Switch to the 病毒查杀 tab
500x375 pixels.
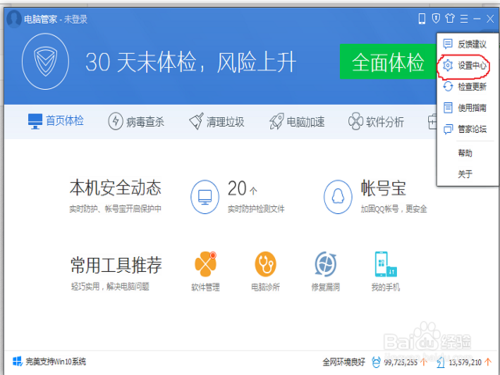click(136, 122)
